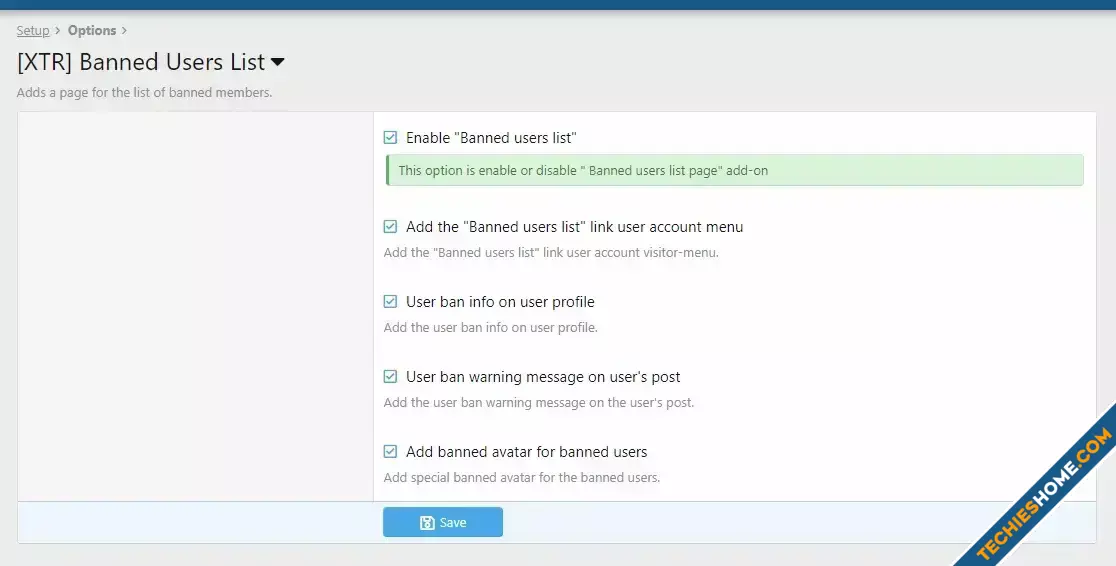Click the green option explanation hint box
Screen dimensions: 1116x566
(x=734, y=171)
